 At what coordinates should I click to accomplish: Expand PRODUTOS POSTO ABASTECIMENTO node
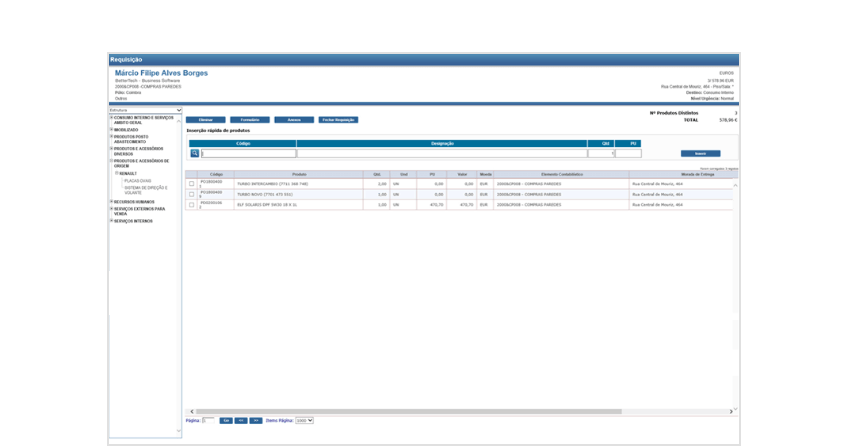pyautogui.click(x=111, y=137)
